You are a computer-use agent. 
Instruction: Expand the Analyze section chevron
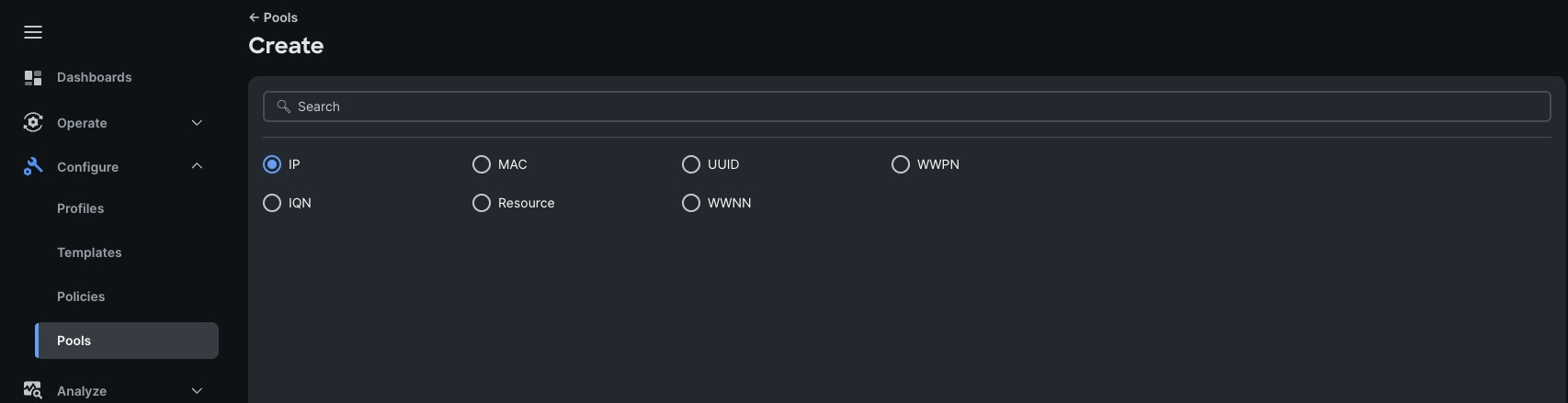pos(197,390)
